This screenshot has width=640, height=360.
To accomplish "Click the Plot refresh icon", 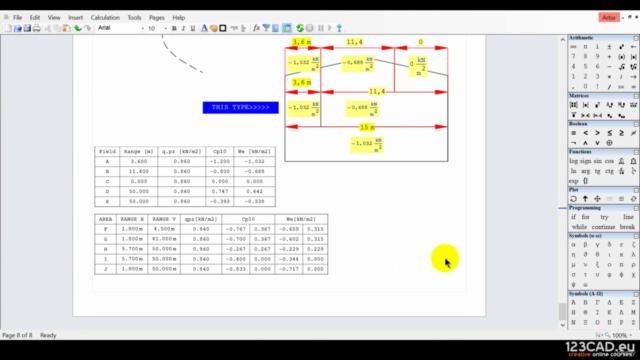I will pyautogui.click(x=633, y=199).
